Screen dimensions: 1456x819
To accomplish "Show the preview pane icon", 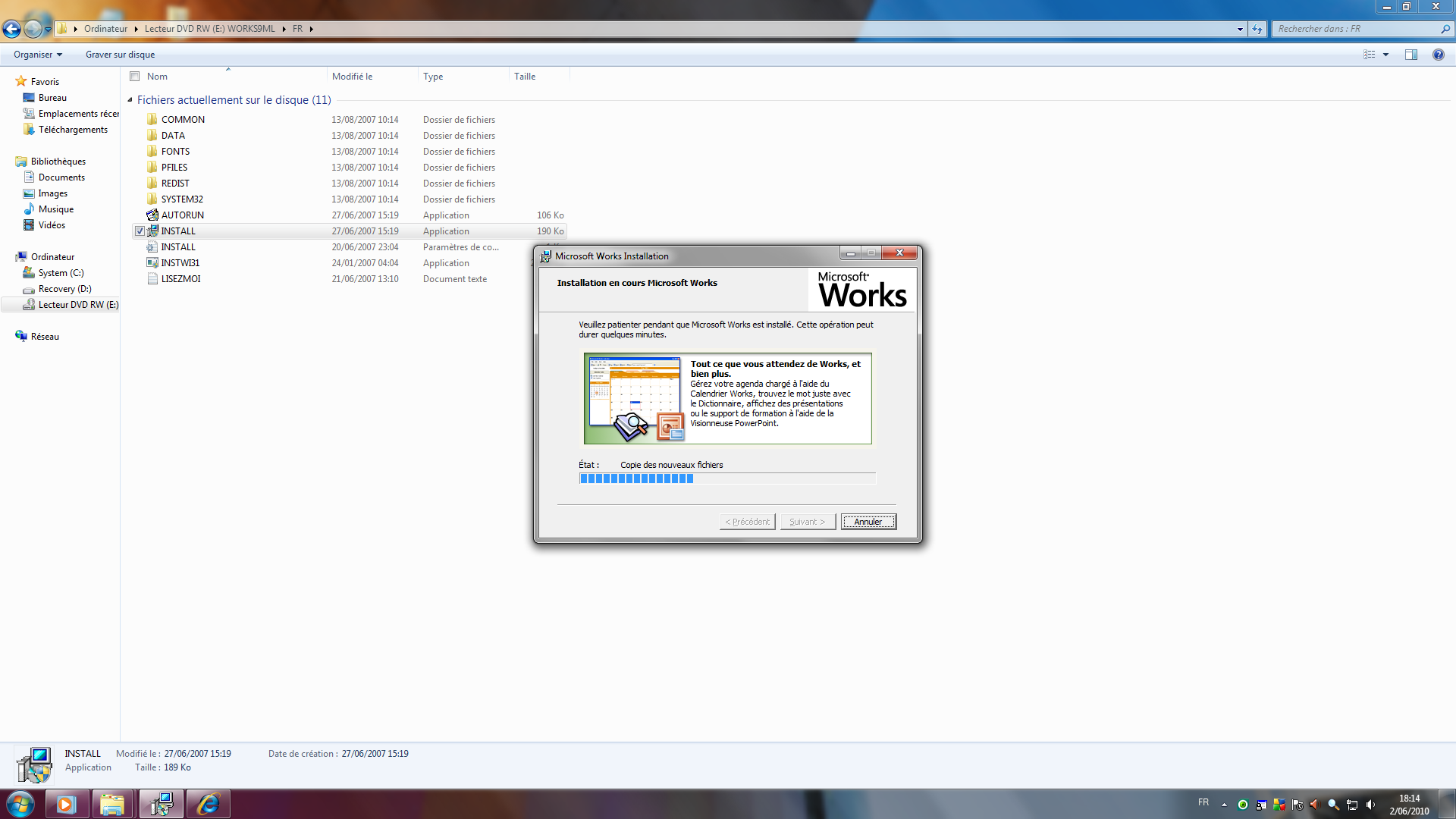I will pos(1410,55).
